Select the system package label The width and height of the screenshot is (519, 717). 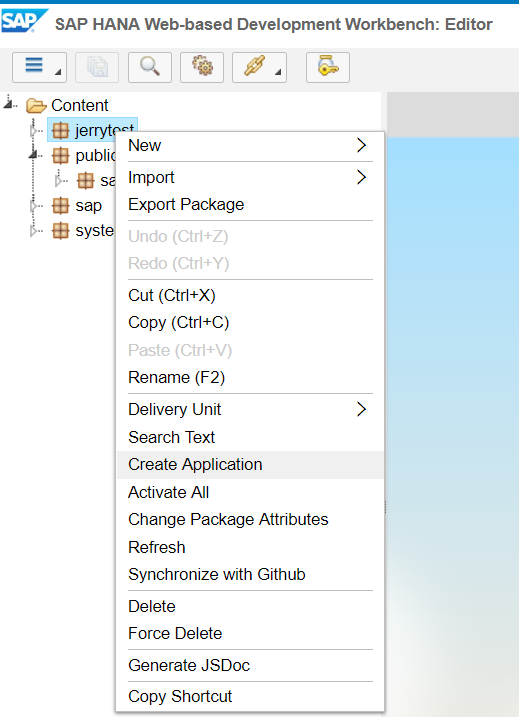tap(95, 230)
